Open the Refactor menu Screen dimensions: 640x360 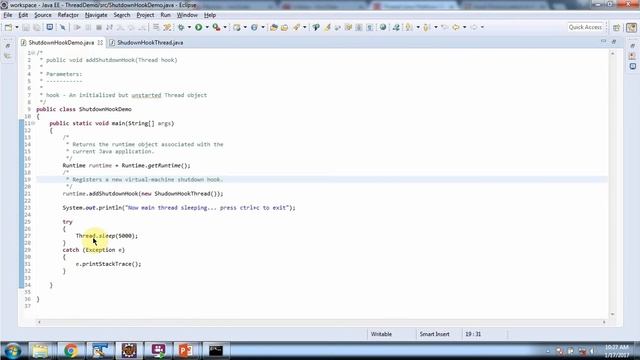[68, 15]
